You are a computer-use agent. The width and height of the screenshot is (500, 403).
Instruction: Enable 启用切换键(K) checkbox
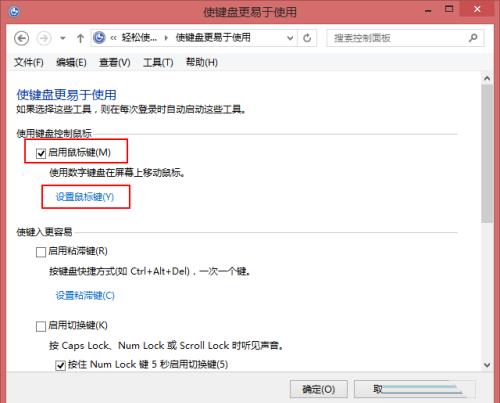click(x=41, y=326)
